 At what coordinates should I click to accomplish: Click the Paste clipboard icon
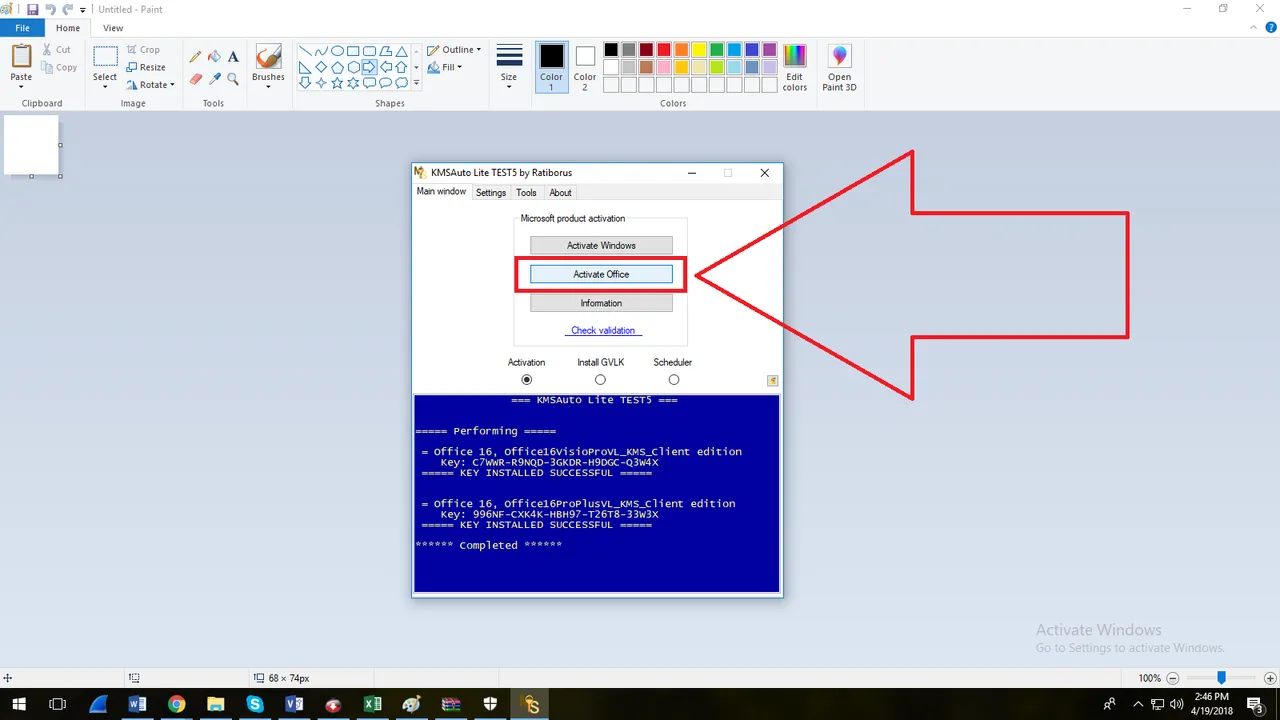pyautogui.click(x=21, y=56)
